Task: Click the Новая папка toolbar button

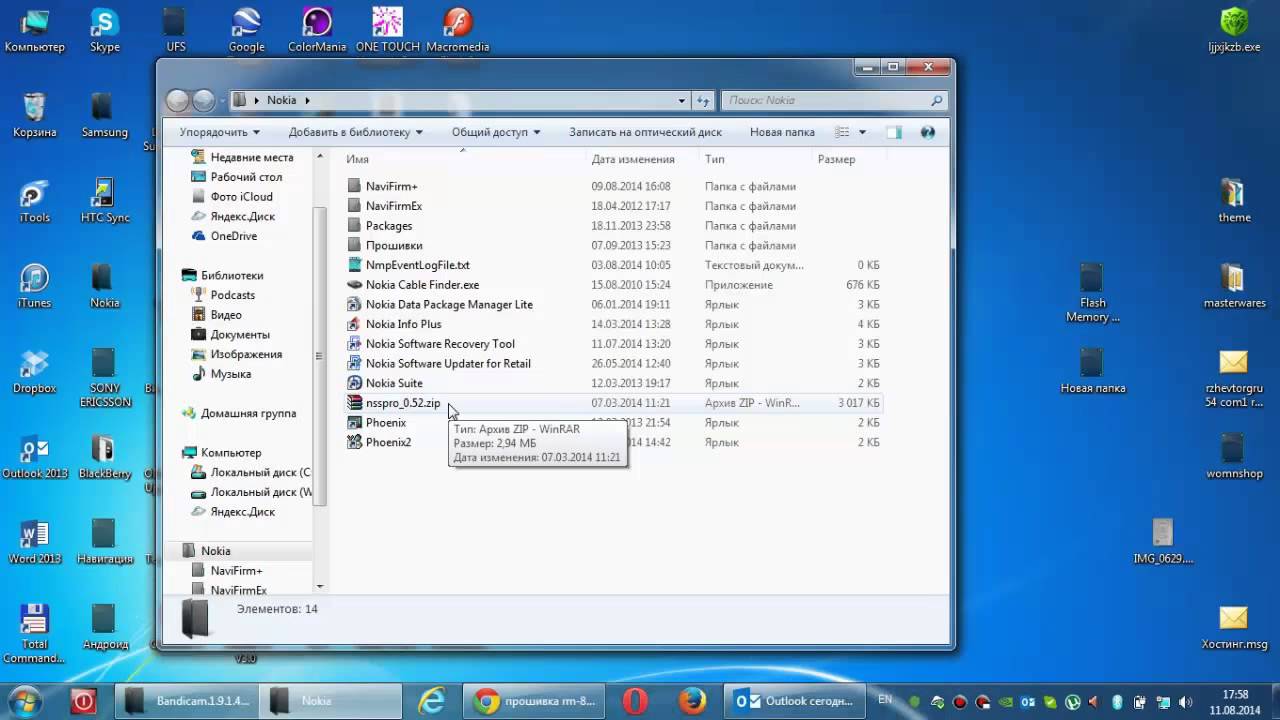Action: [x=782, y=132]
